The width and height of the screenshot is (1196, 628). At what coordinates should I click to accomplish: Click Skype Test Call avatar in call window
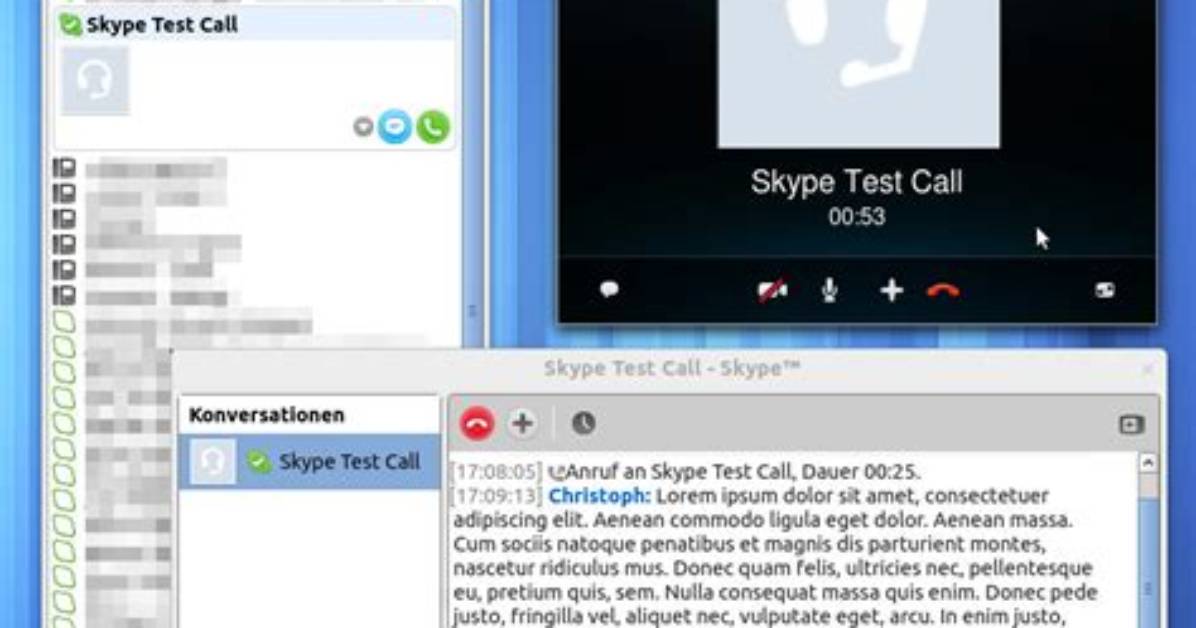click(858, 72)
